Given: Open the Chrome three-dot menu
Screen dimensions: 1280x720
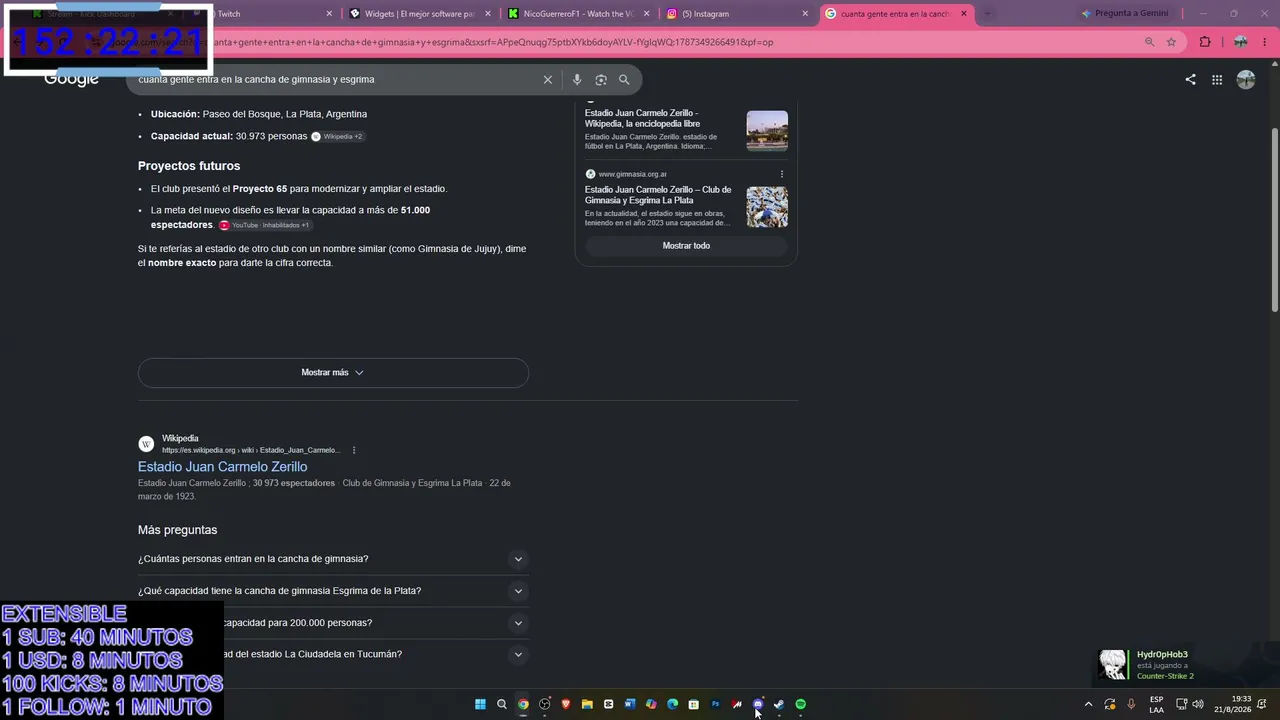Looking at the screenshot, I should 1265,42.
